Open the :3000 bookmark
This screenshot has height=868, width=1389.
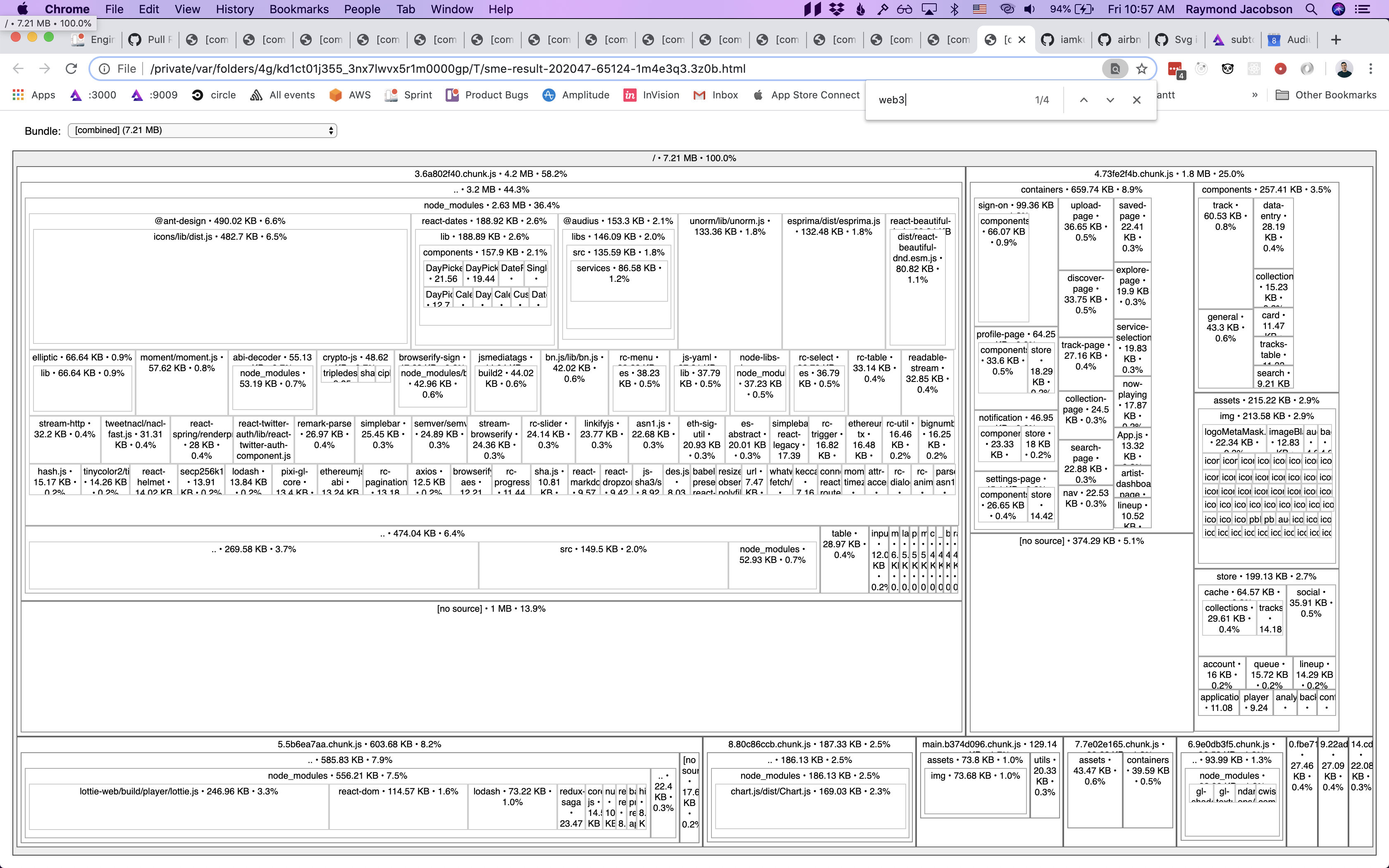tap(93, 95)
